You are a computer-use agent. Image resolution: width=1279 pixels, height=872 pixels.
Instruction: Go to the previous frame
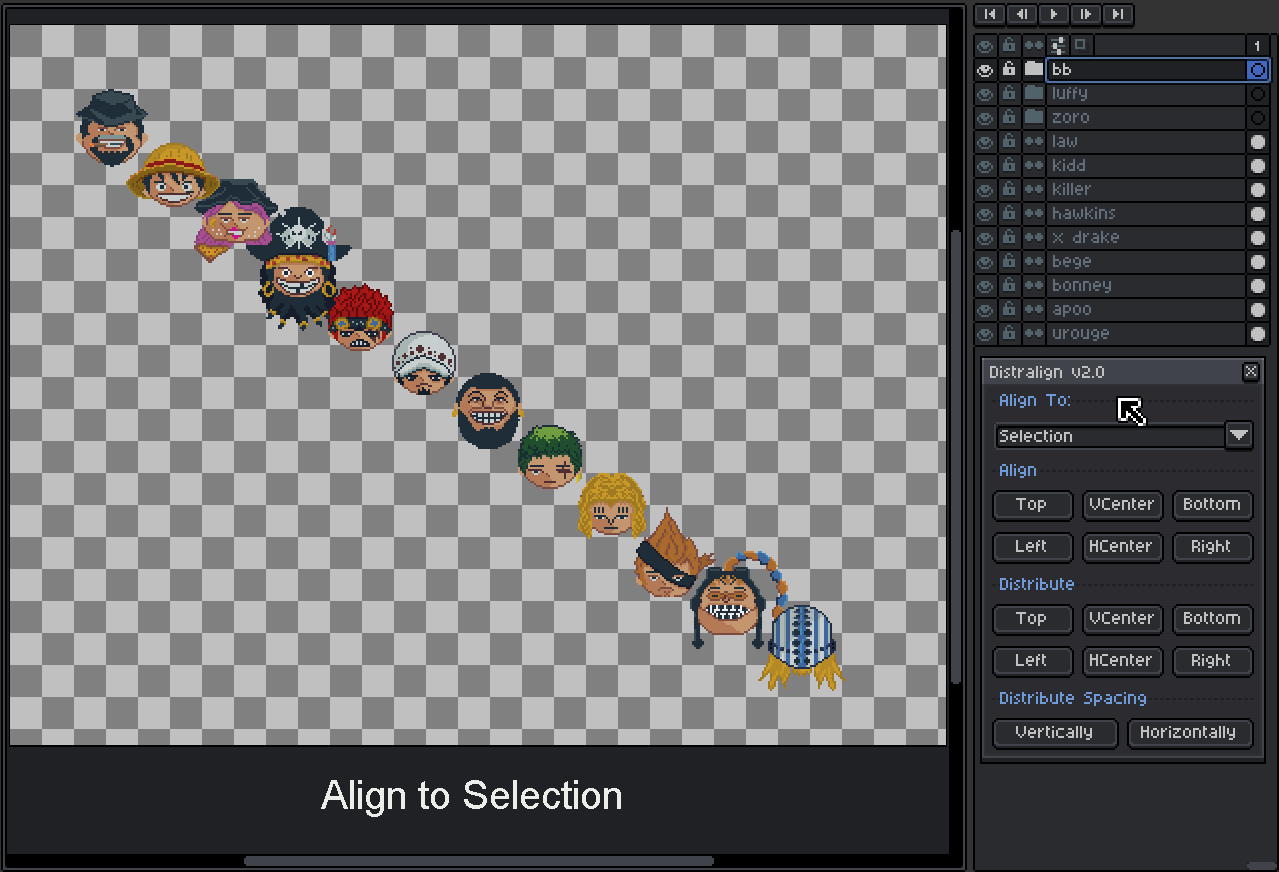[x=1022, y=14]
